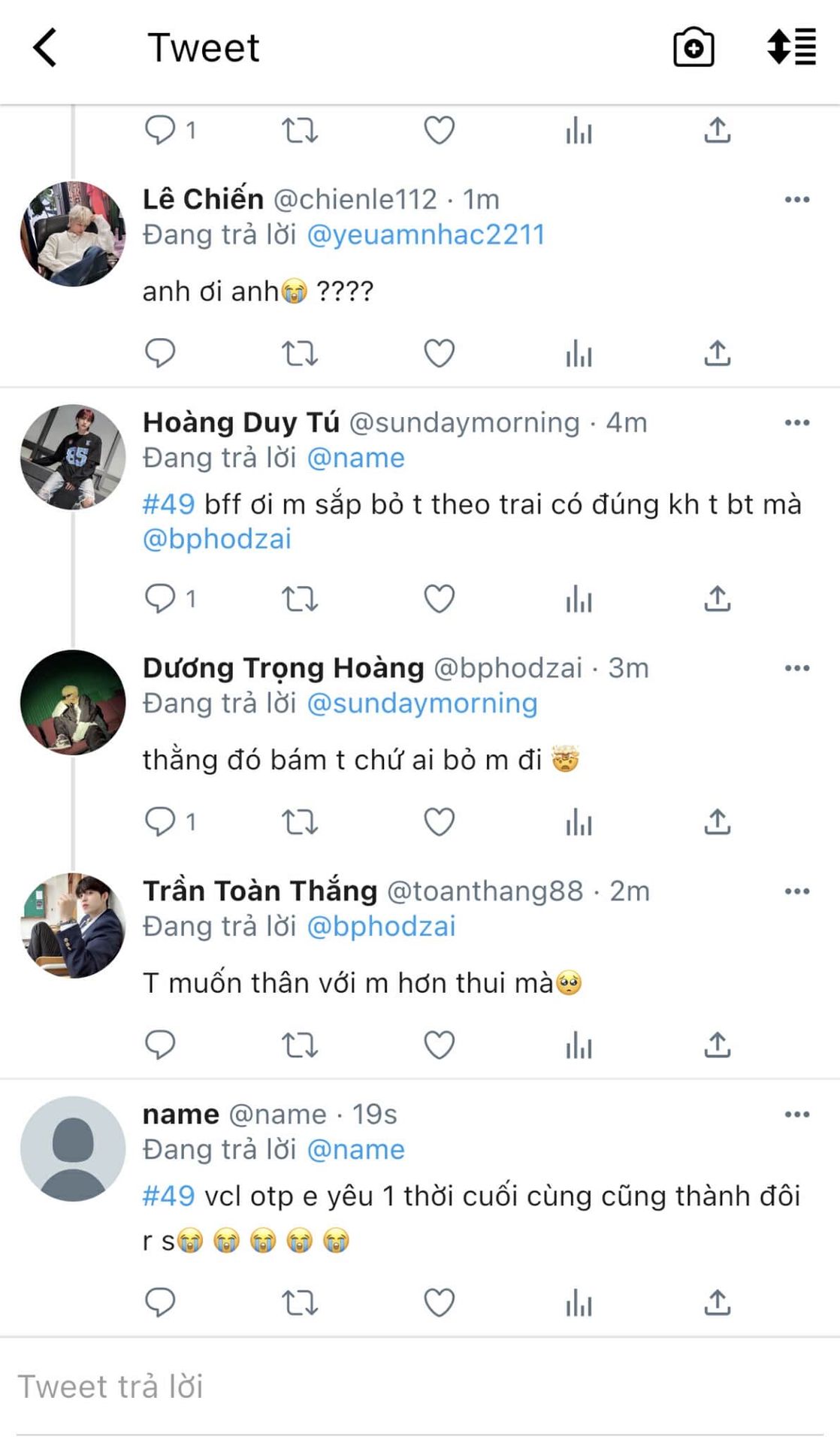
Task: Open more options on Lê Chiến's tweet
Action: 796,200
